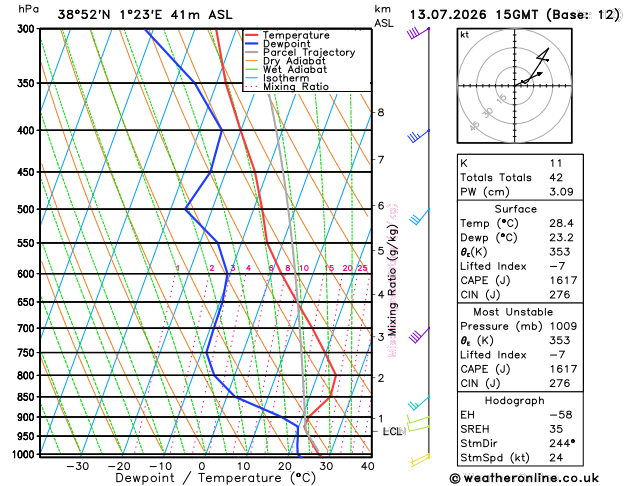
Task: Click the Surface CAPE value 1617
Action: coord(563,280)
